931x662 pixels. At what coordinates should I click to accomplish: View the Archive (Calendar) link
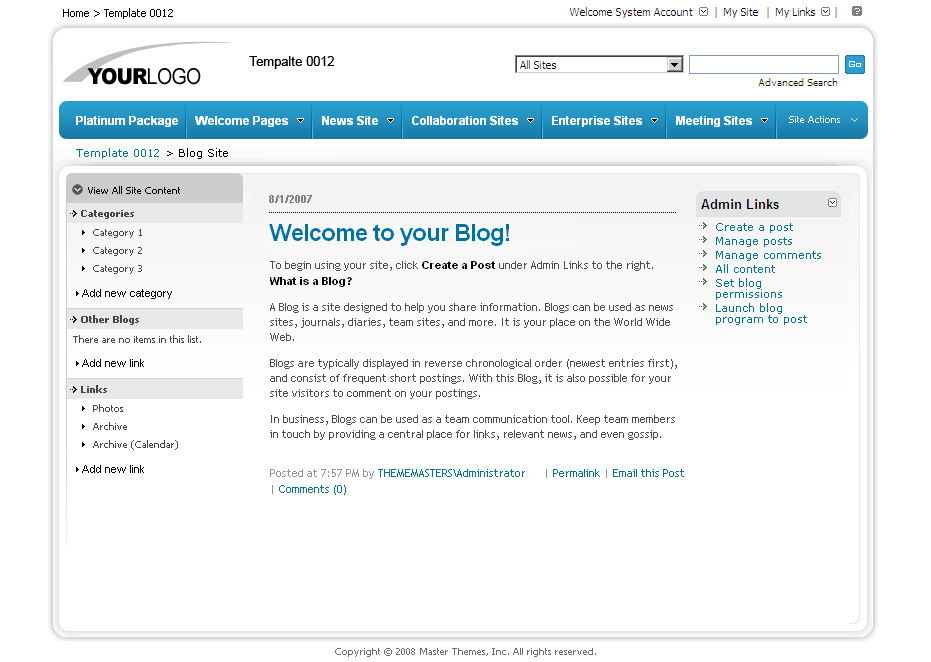point(135,444)
